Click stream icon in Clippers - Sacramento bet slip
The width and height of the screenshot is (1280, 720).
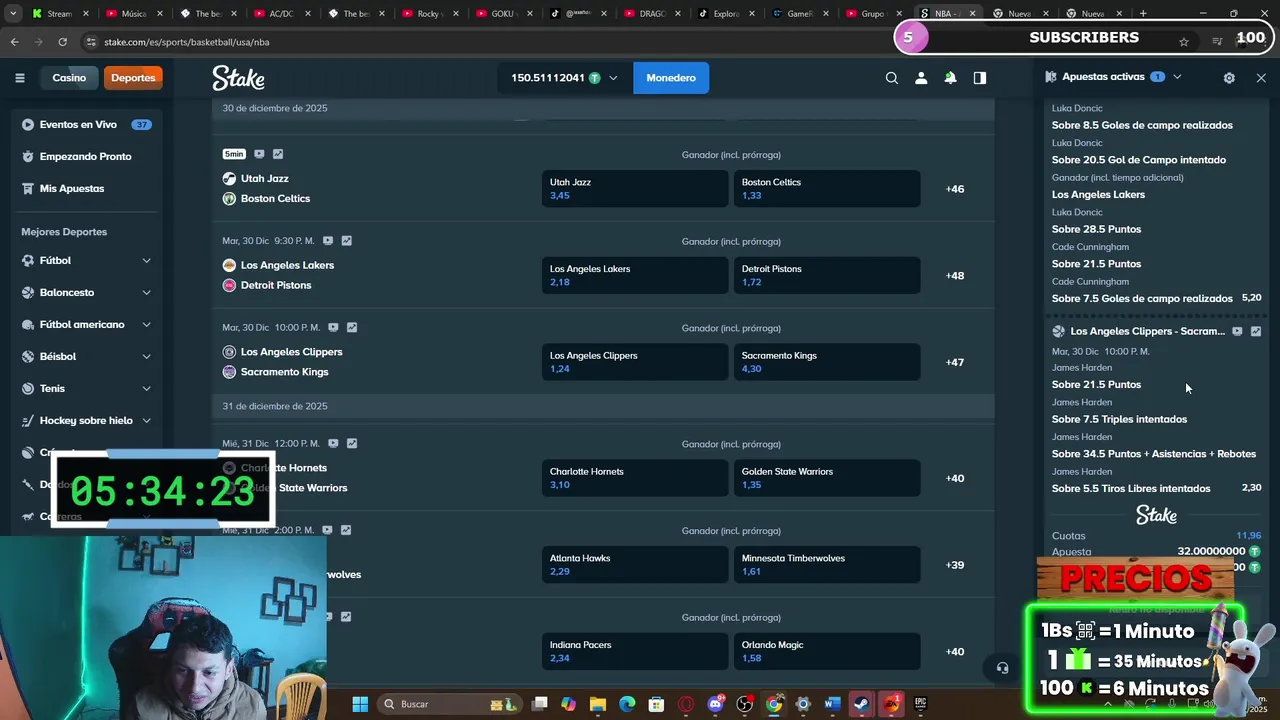[1237, 331]
